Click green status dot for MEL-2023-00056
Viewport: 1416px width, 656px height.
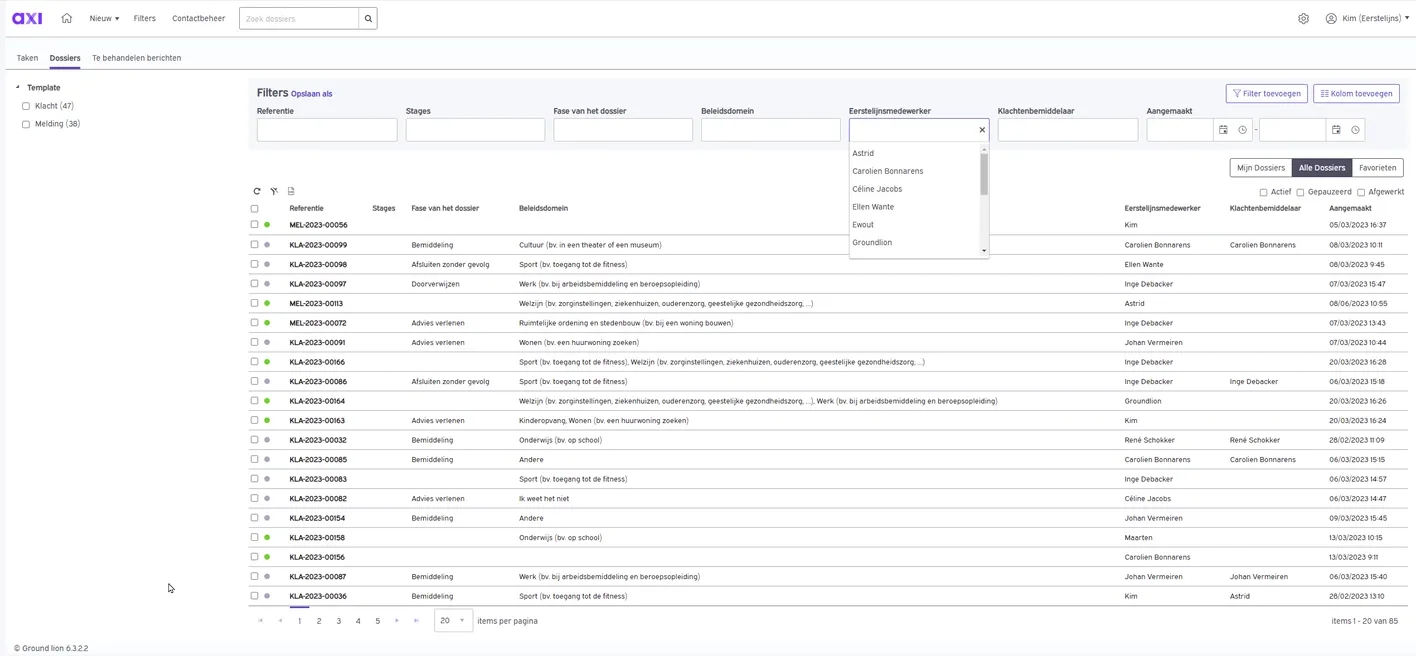(267, 225)
